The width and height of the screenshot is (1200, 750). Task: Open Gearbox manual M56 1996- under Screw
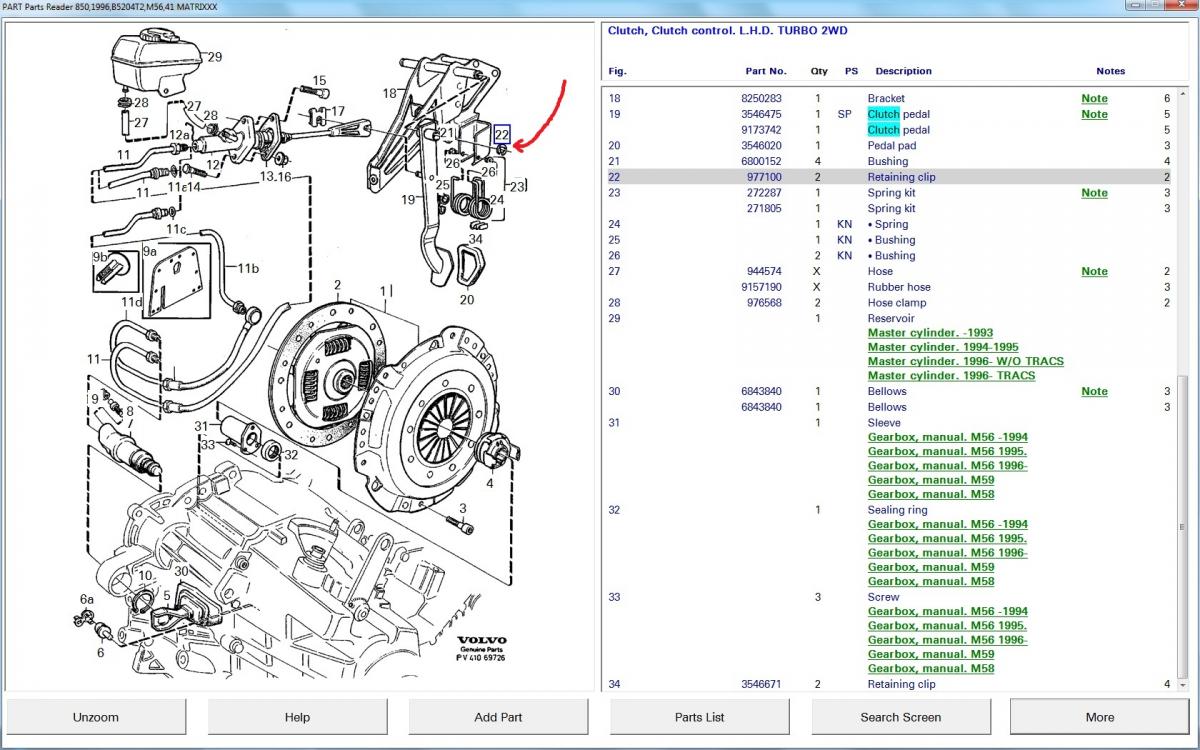pyautogui.click(x=947, y=640)
